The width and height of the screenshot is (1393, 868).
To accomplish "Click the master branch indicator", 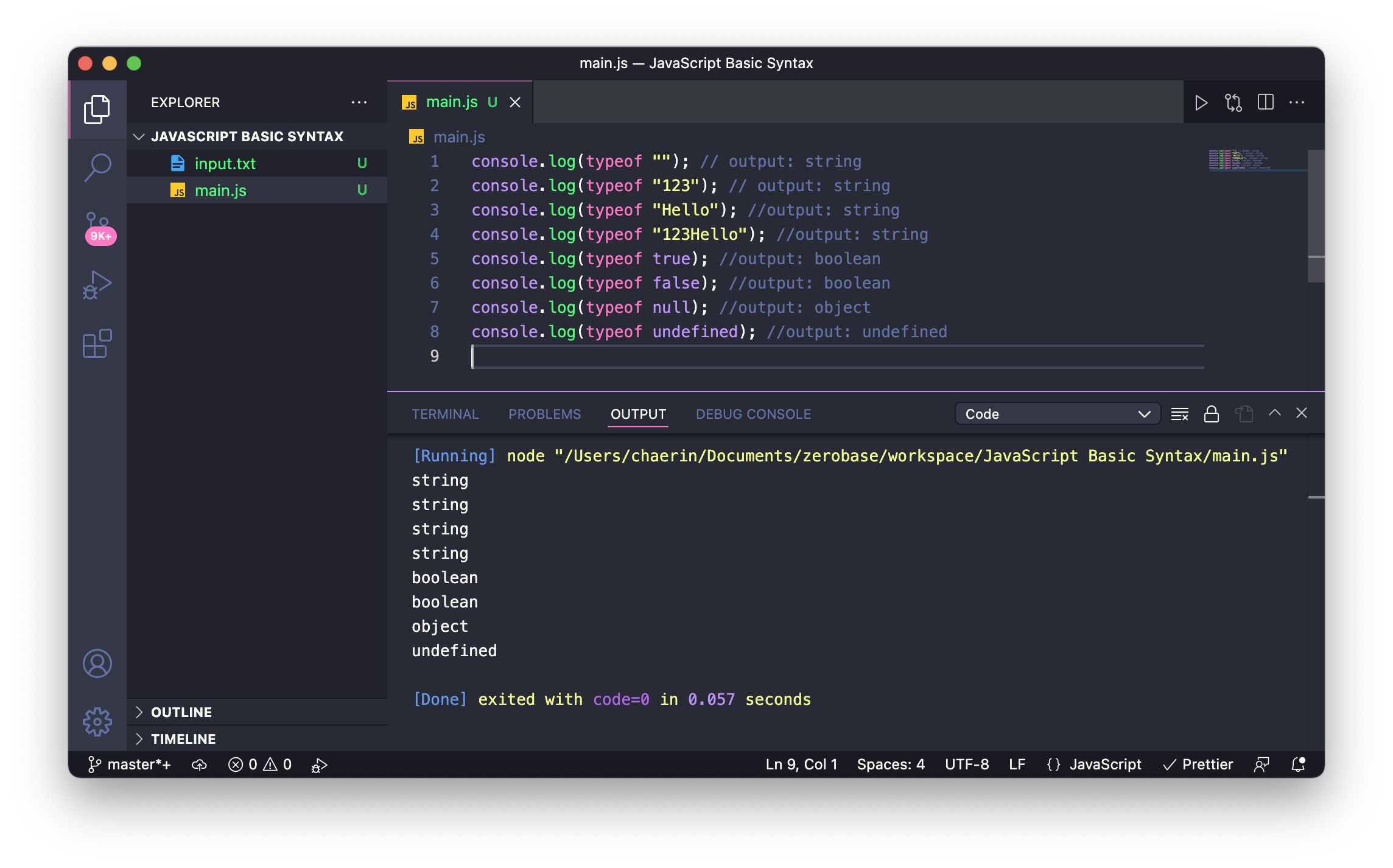I will click(x=130, y=764).
